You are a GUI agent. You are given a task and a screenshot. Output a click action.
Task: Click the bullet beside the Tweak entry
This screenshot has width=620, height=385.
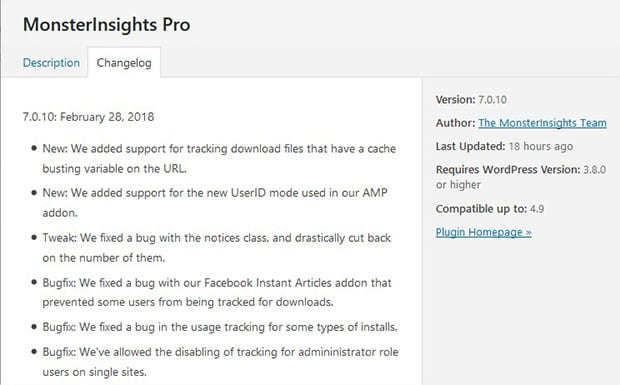34,238
